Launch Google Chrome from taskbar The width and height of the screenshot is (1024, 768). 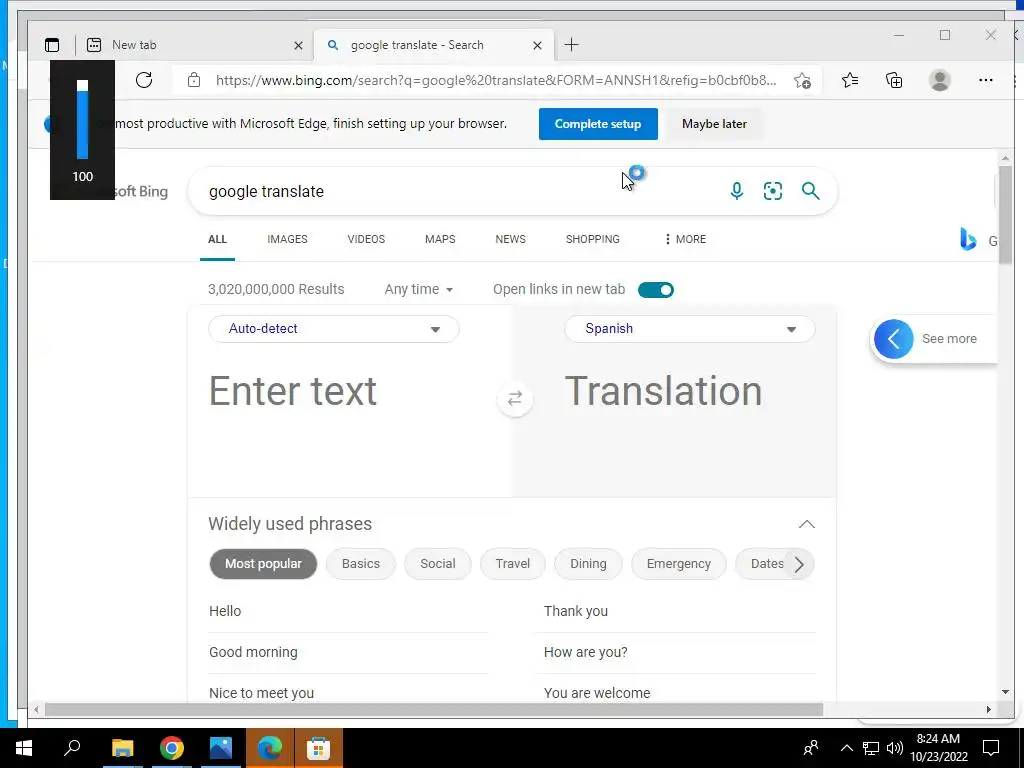pyautogui.click(x=172, y=748)
